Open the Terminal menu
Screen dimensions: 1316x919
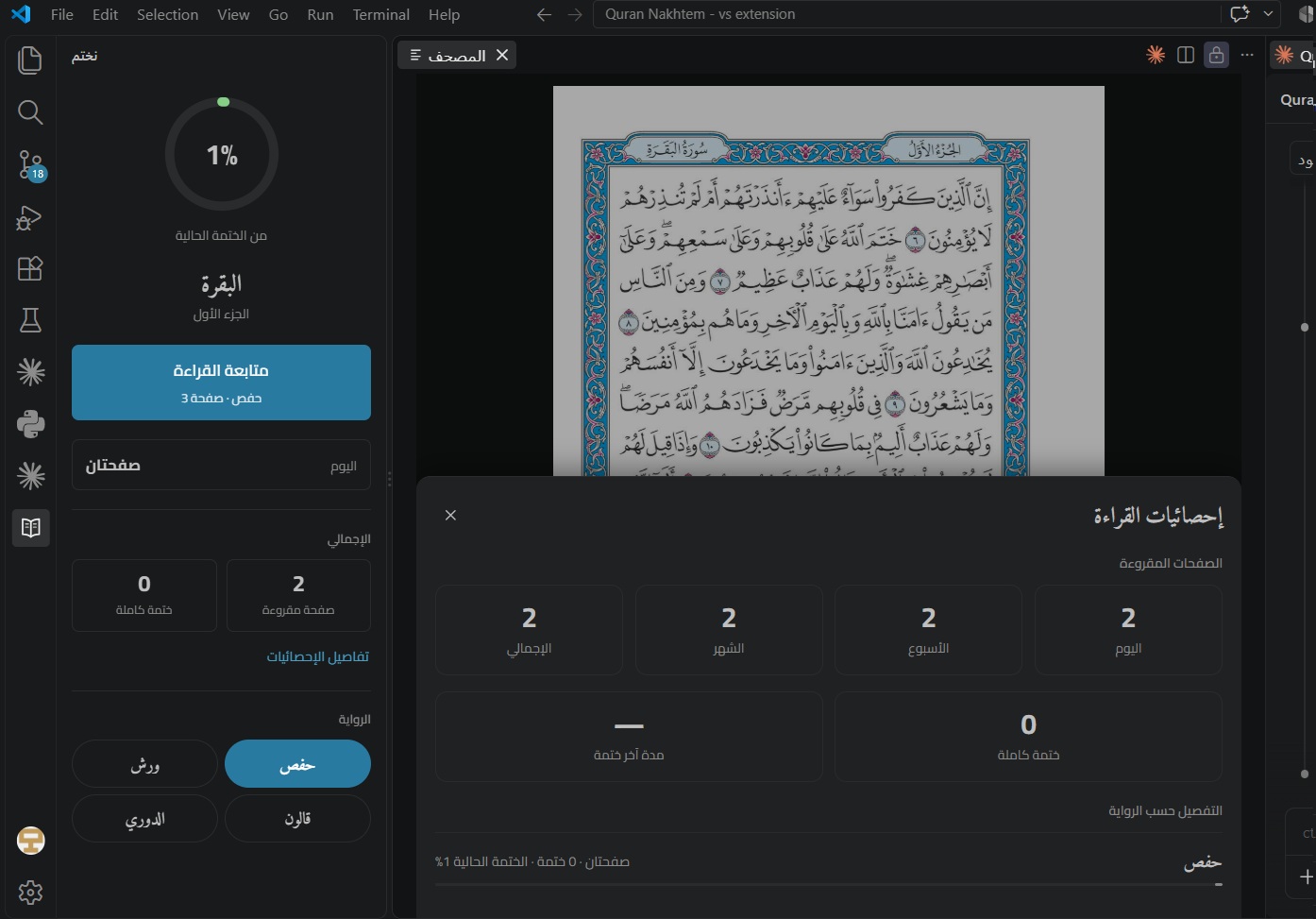pos(380,14)
